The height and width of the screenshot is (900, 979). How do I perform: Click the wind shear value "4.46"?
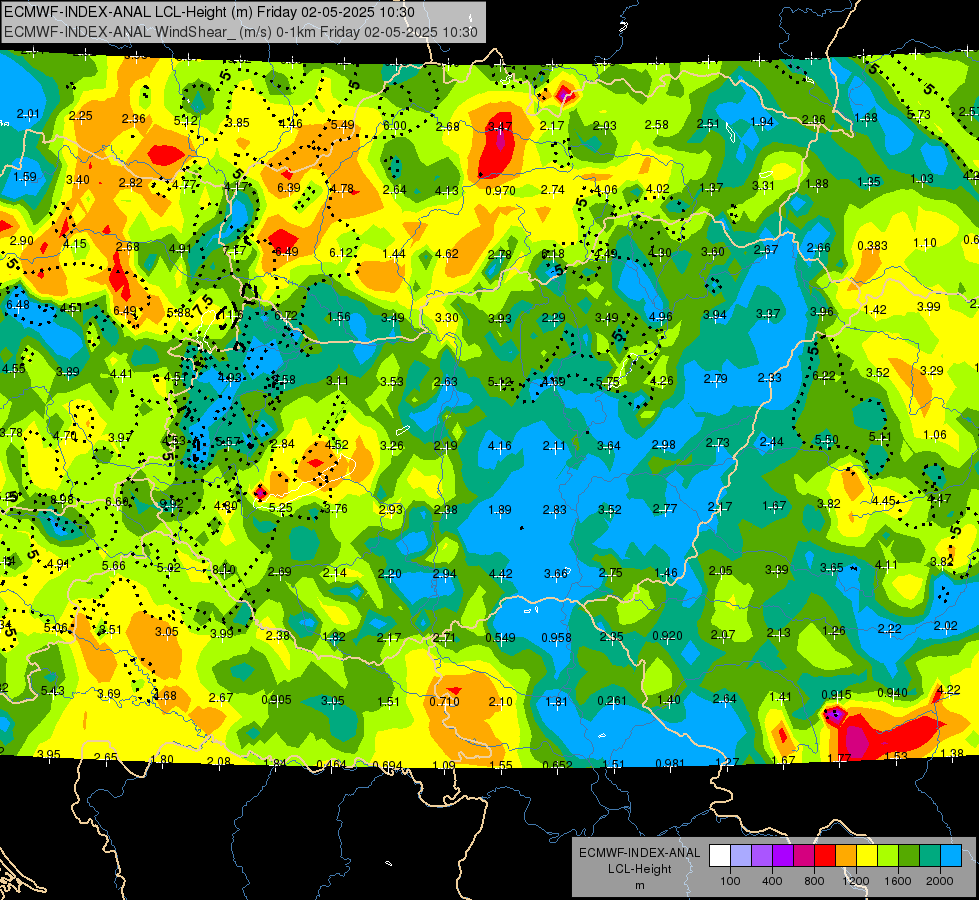(x=290, y=124)
